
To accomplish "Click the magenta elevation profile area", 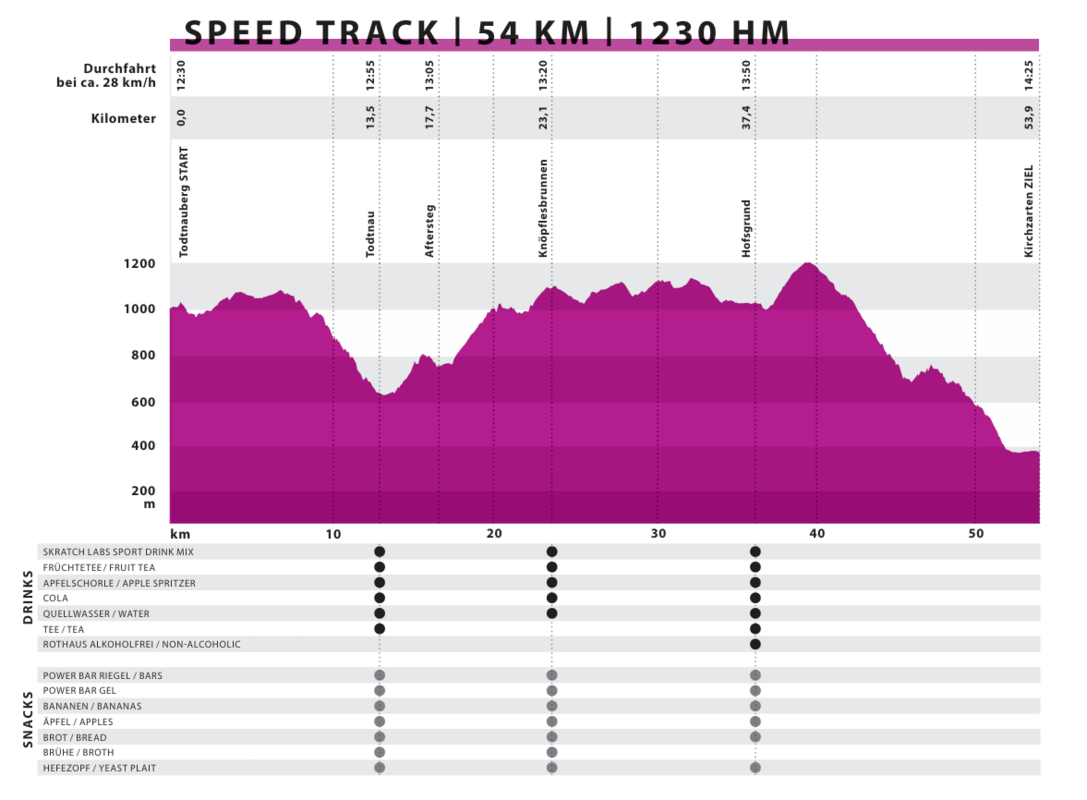I will coord(600,420).
